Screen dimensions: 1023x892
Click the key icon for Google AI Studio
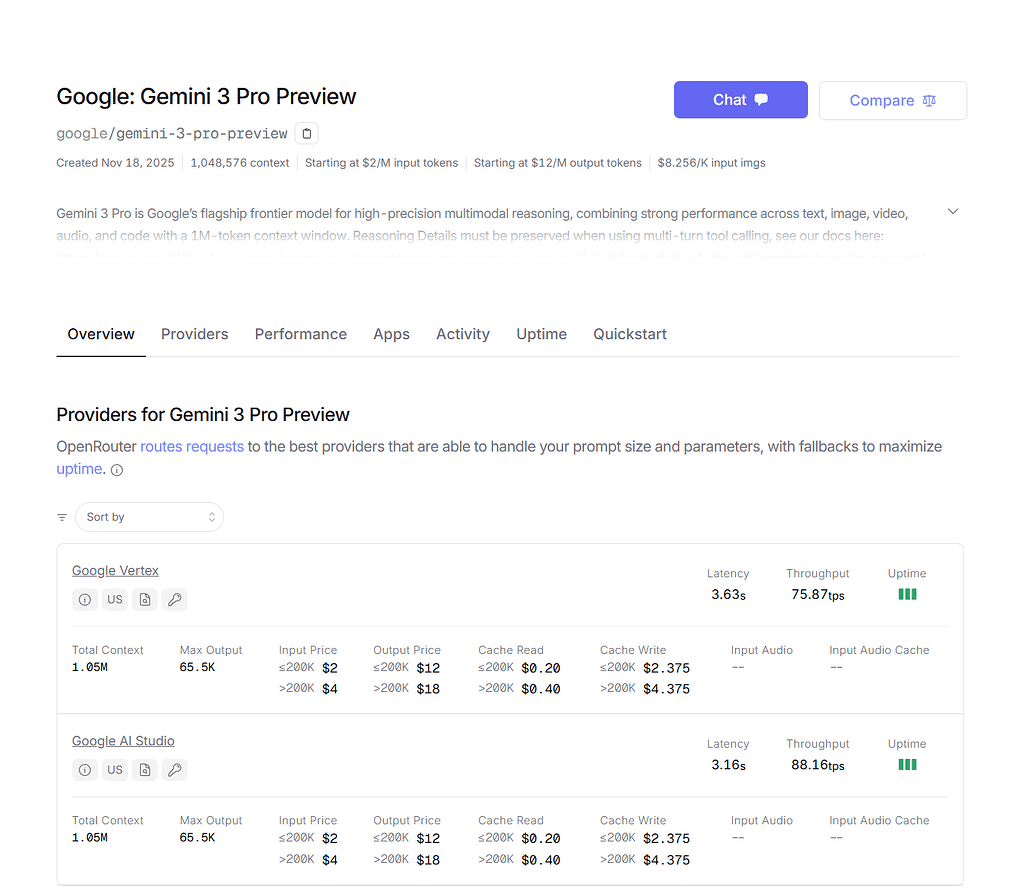175,770
